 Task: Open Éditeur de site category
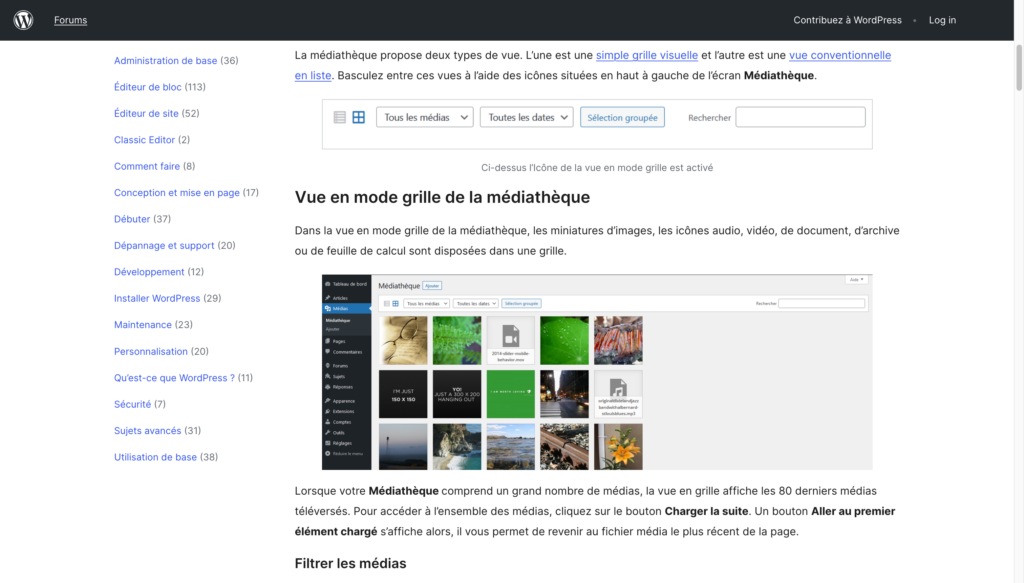(x=146, y=114)
